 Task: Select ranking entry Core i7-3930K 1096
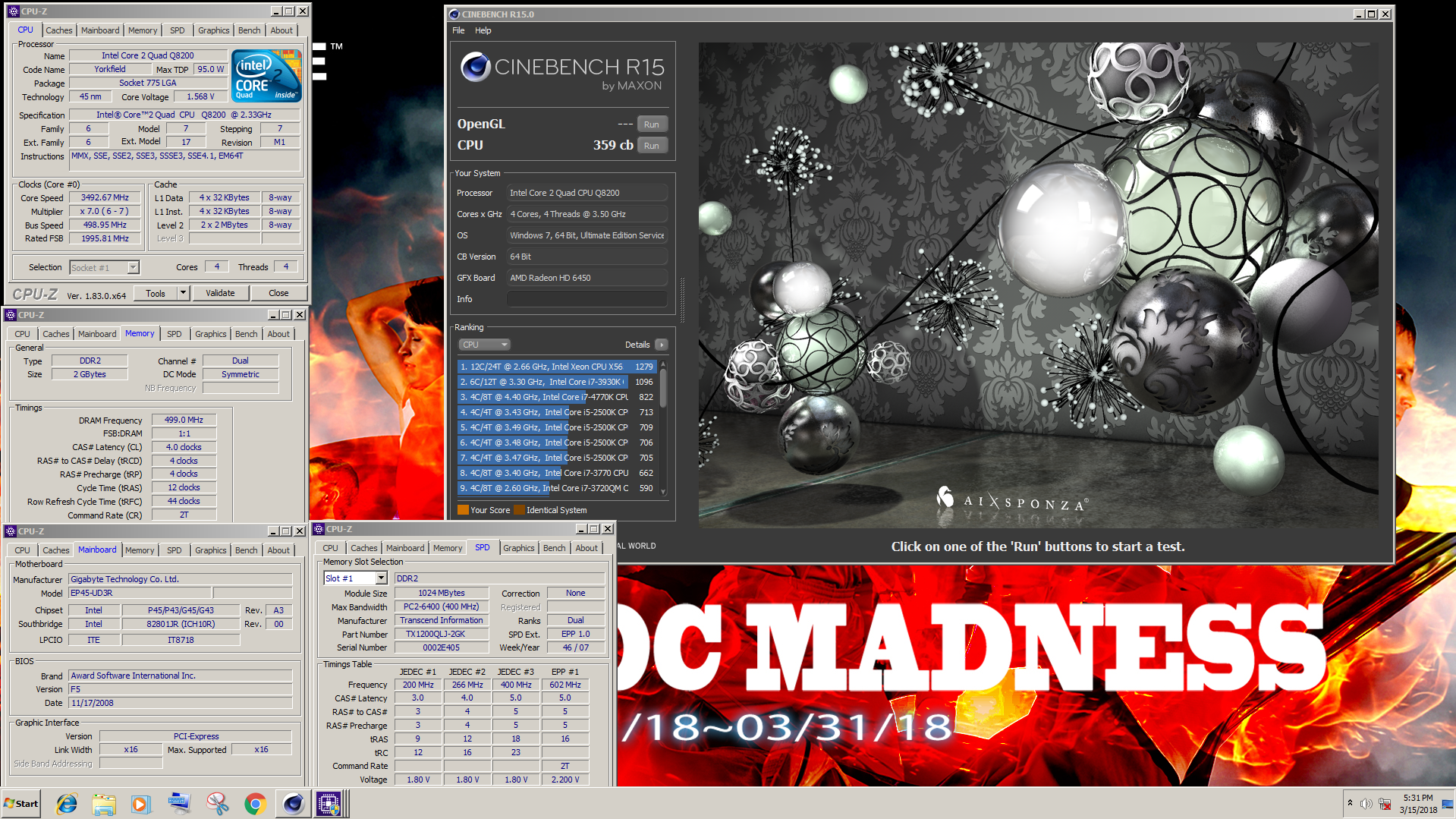(x=556, y=382)
